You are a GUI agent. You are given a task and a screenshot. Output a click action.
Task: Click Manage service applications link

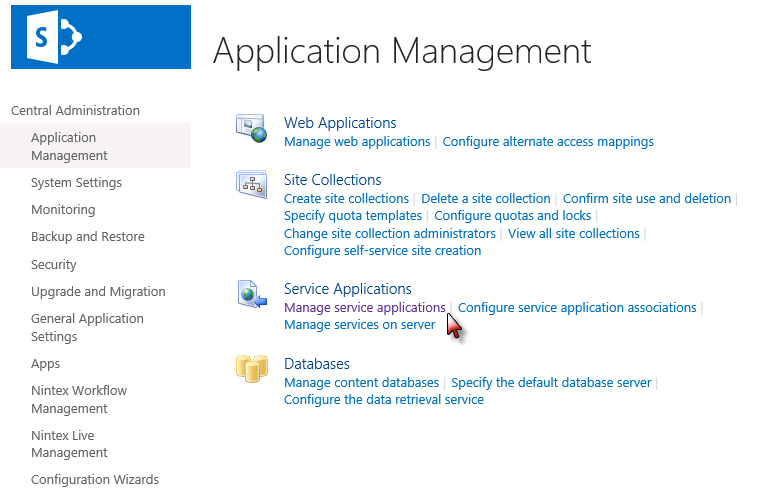click(364, 308)
